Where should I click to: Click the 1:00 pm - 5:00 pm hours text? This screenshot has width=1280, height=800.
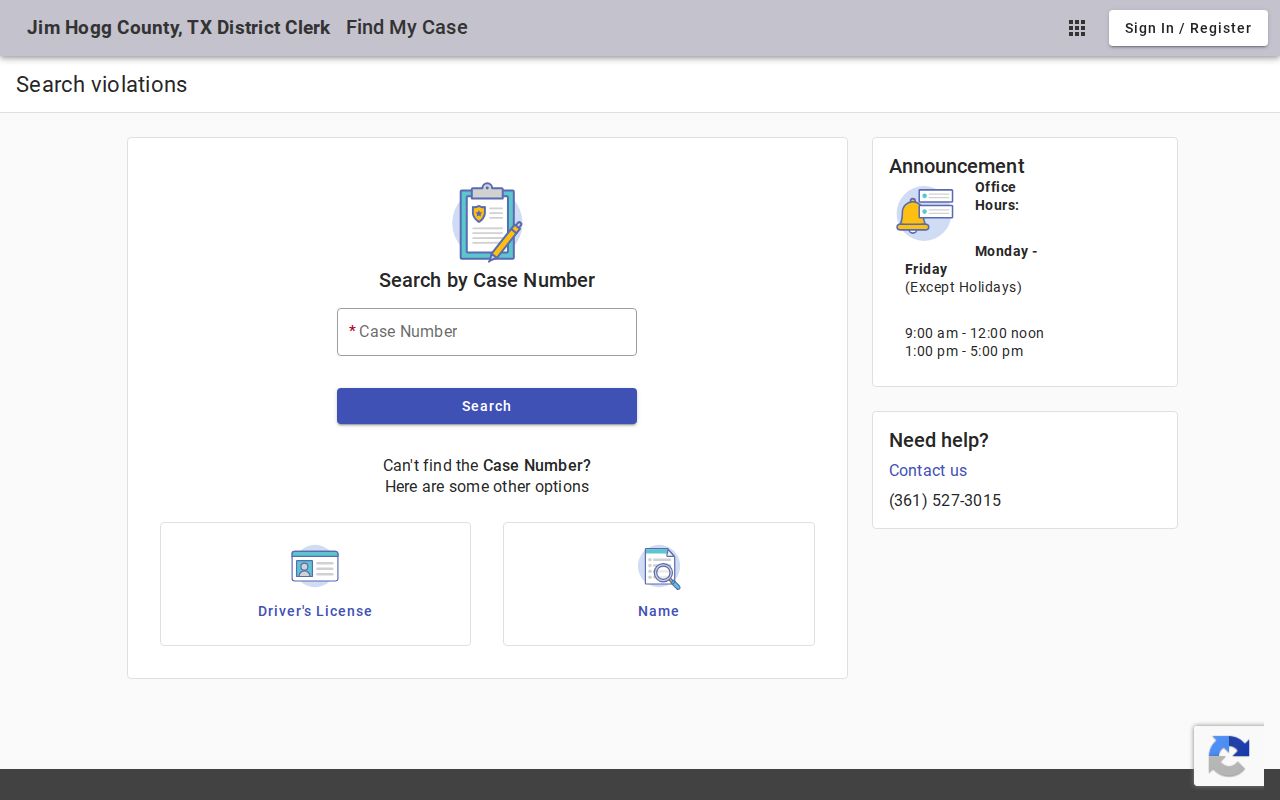(964, 351)
